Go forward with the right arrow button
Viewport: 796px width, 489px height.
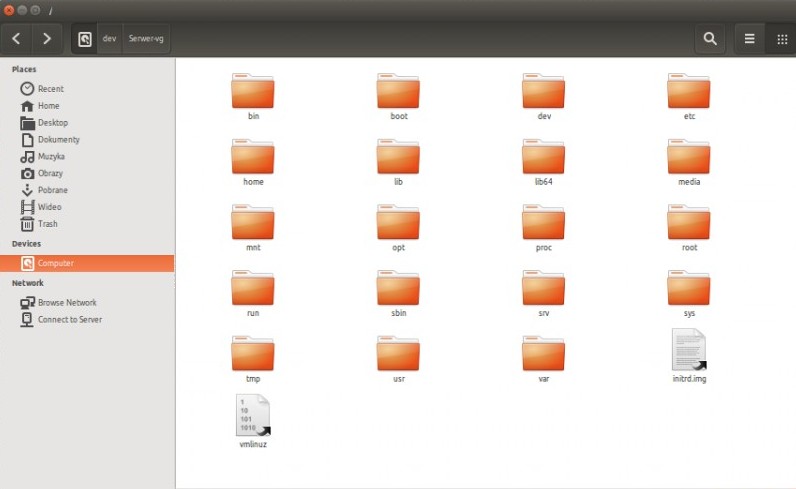[47, 39]
